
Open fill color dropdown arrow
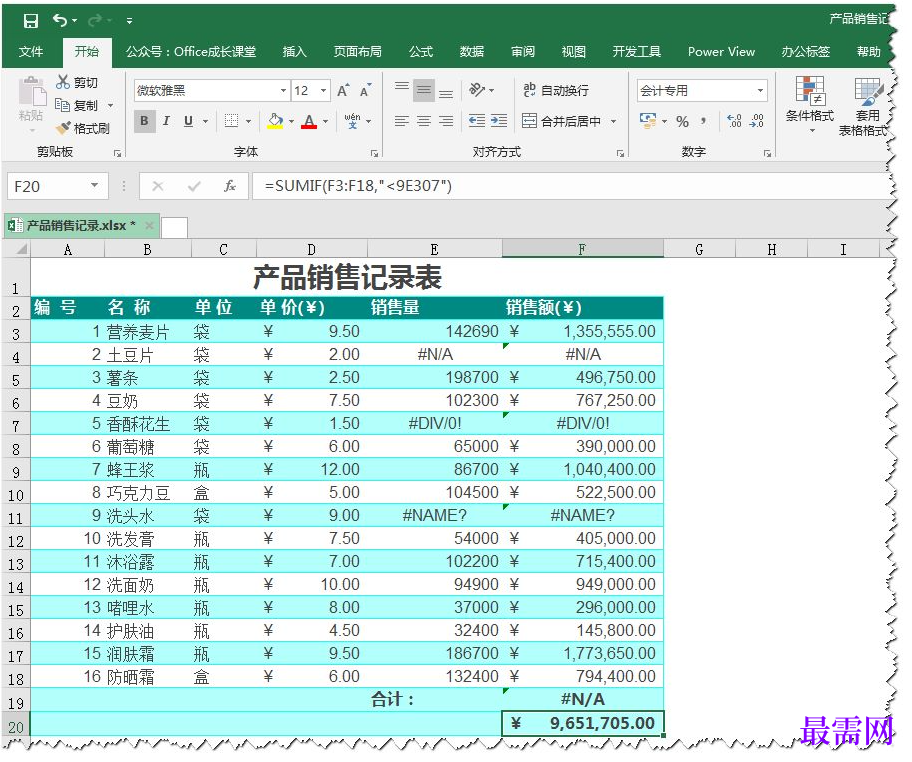pos(291,122)
